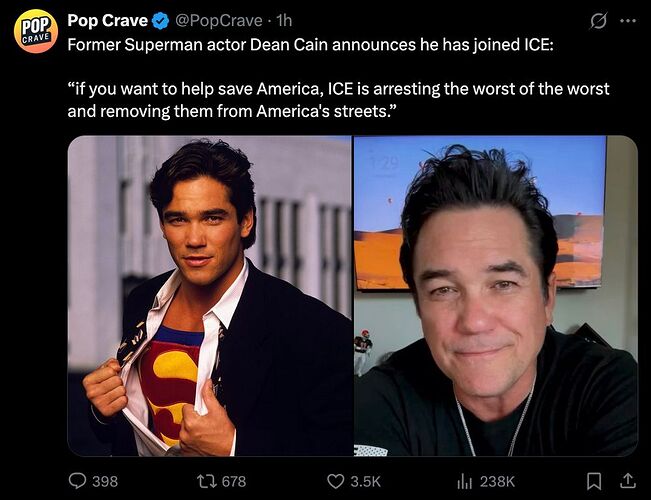Click the reply speech bubble icon
The image size is (651, 500).
tap(77, 481)
